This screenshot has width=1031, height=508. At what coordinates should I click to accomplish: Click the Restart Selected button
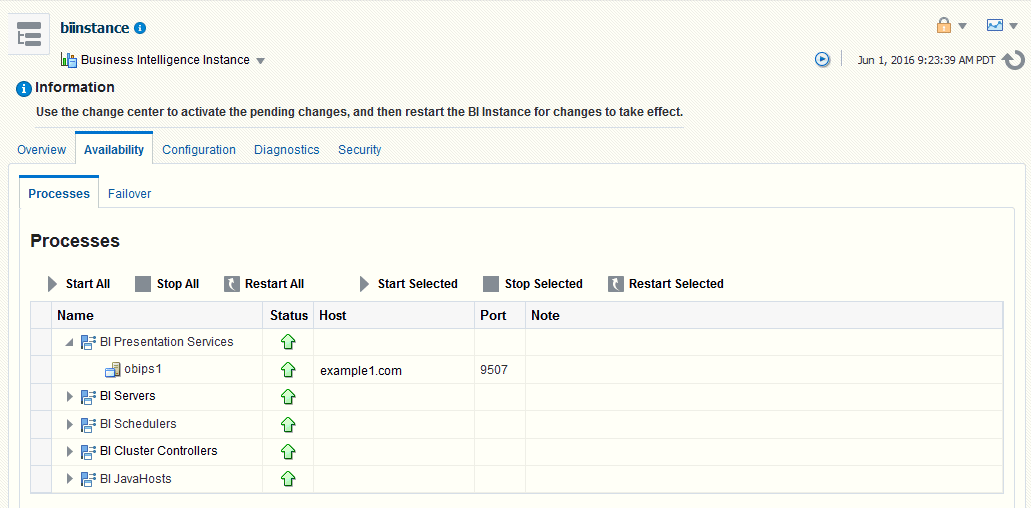tap(666, 284)
